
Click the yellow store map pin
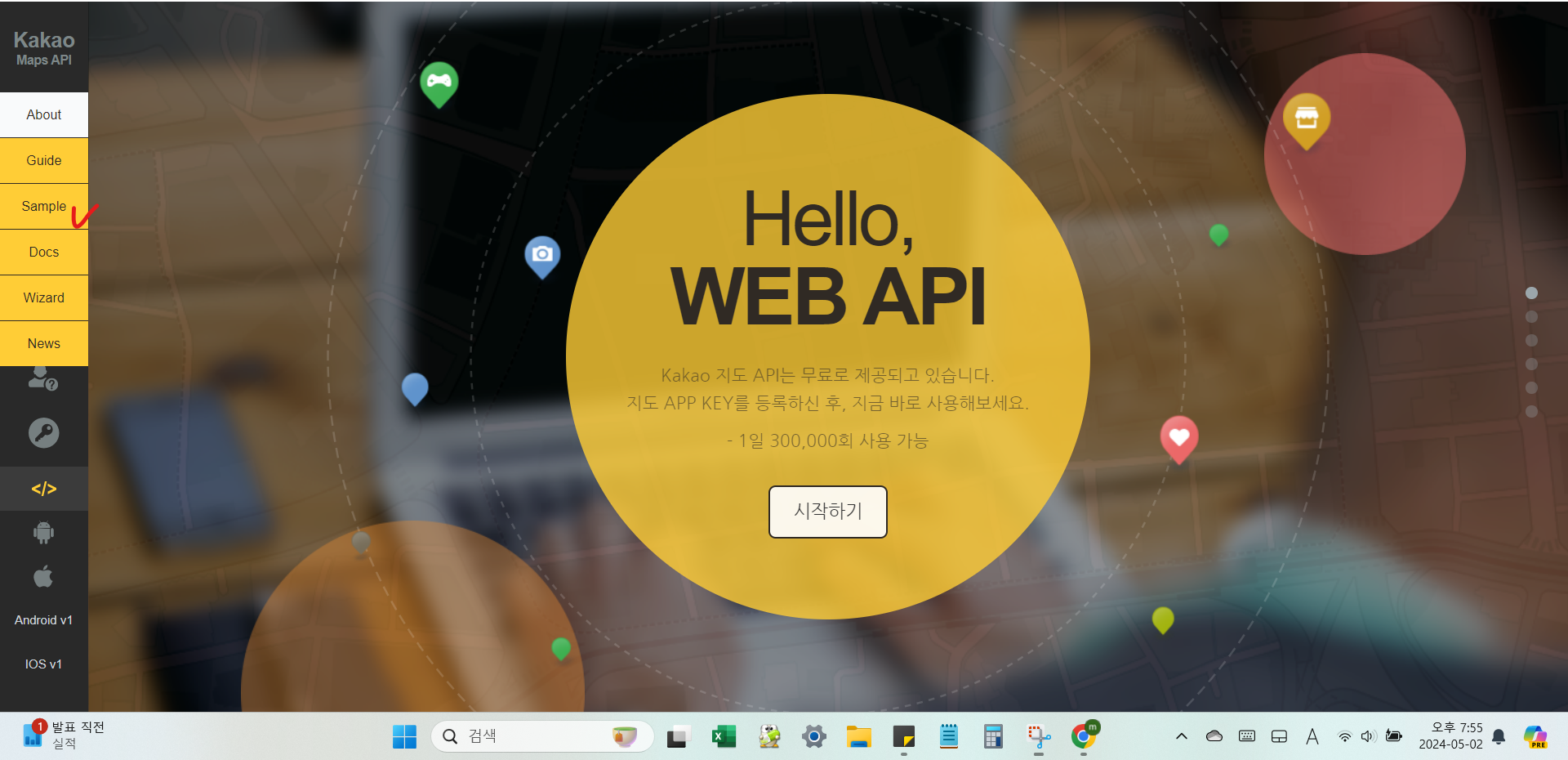1307,122
